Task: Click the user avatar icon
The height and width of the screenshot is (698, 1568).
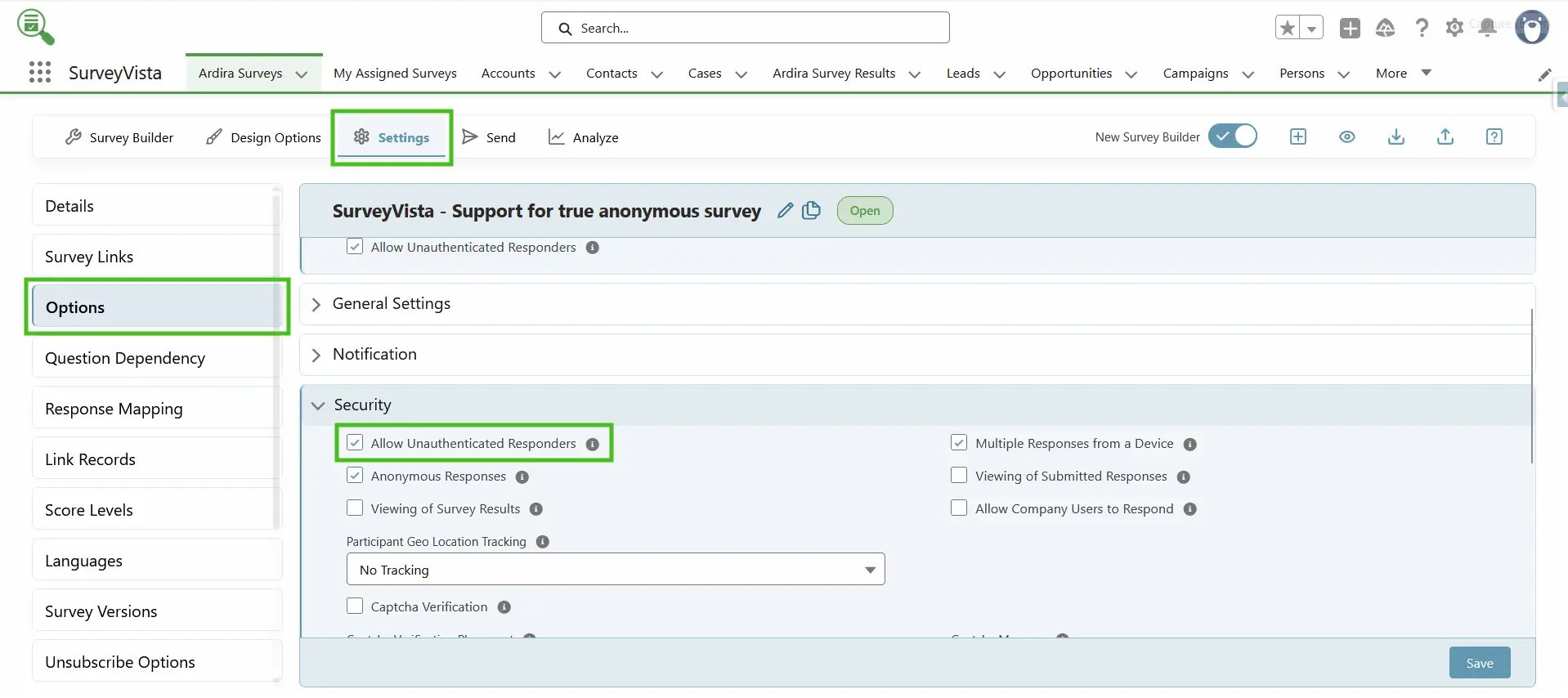Action: point(1532,27)
